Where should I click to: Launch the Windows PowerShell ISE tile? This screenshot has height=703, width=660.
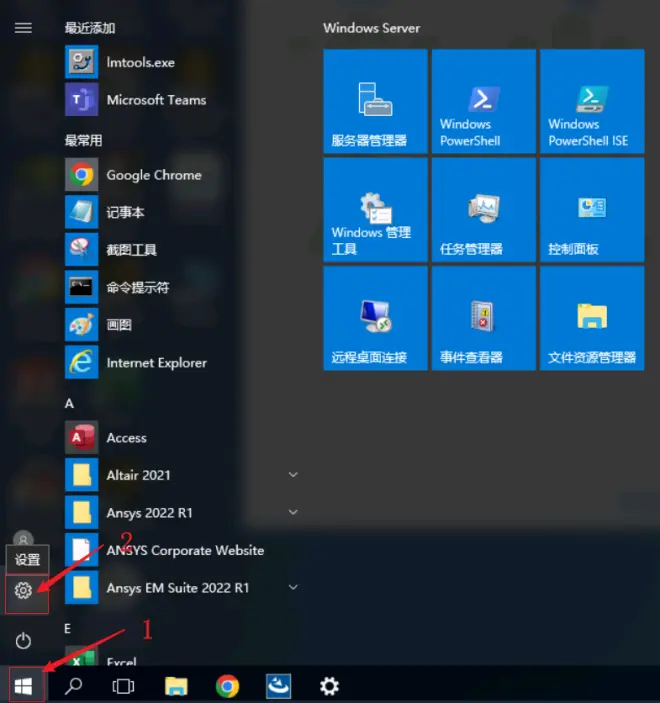tap(592, 101)
